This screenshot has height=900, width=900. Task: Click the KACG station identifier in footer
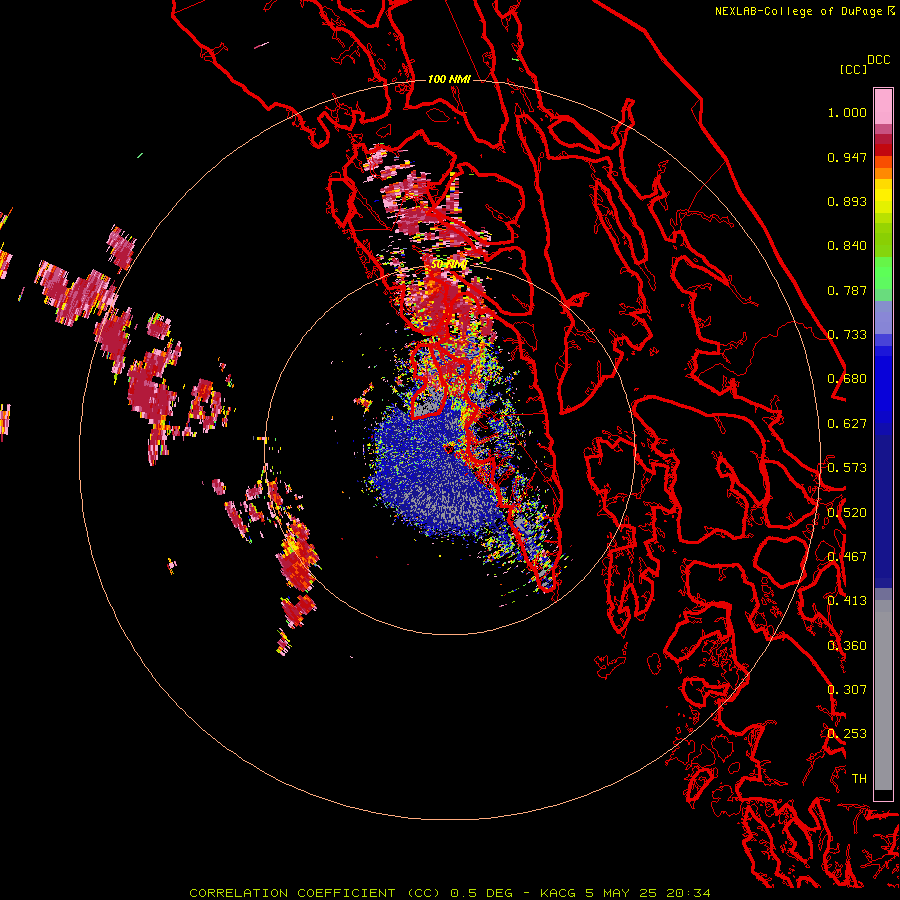558,893
